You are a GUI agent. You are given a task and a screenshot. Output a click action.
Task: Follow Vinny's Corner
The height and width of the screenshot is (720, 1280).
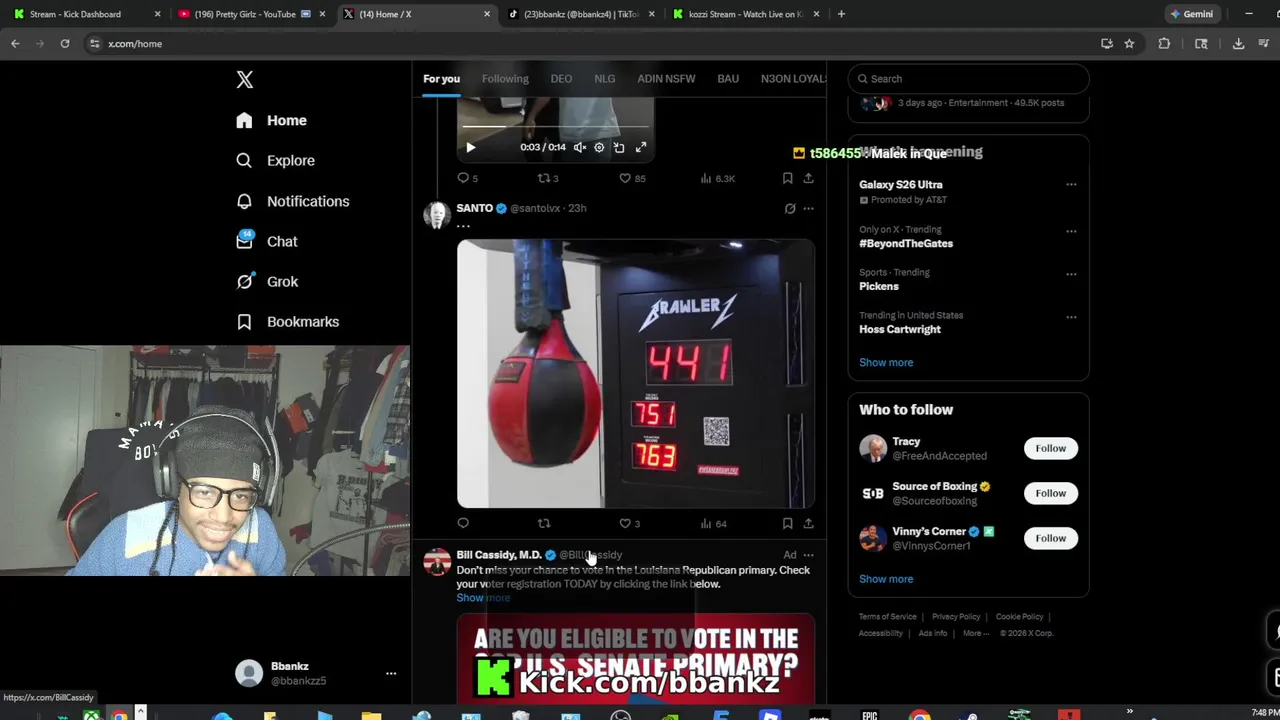1051,538
